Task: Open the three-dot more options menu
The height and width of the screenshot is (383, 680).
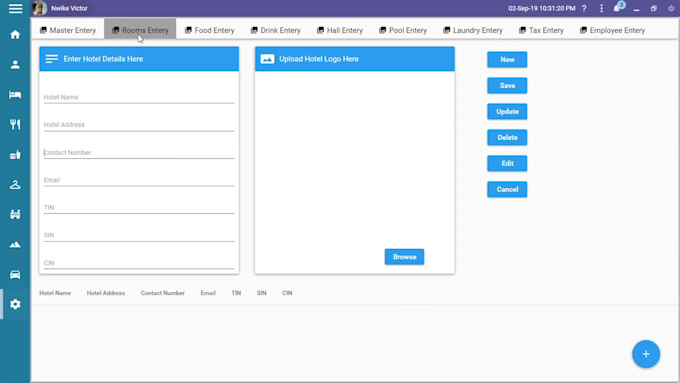Action: [602, 8]
